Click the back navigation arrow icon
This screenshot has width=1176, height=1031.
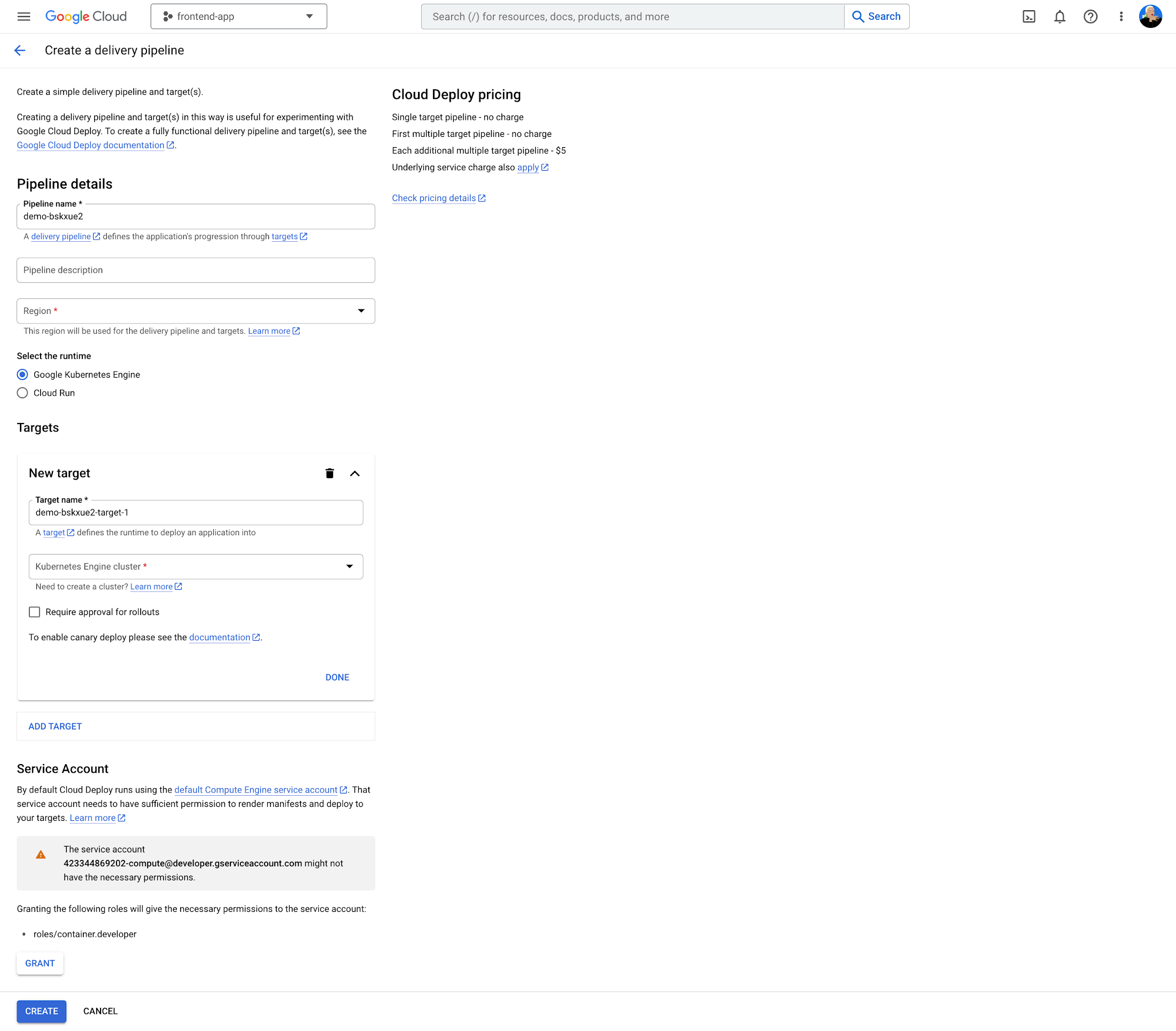pos(20,50)
